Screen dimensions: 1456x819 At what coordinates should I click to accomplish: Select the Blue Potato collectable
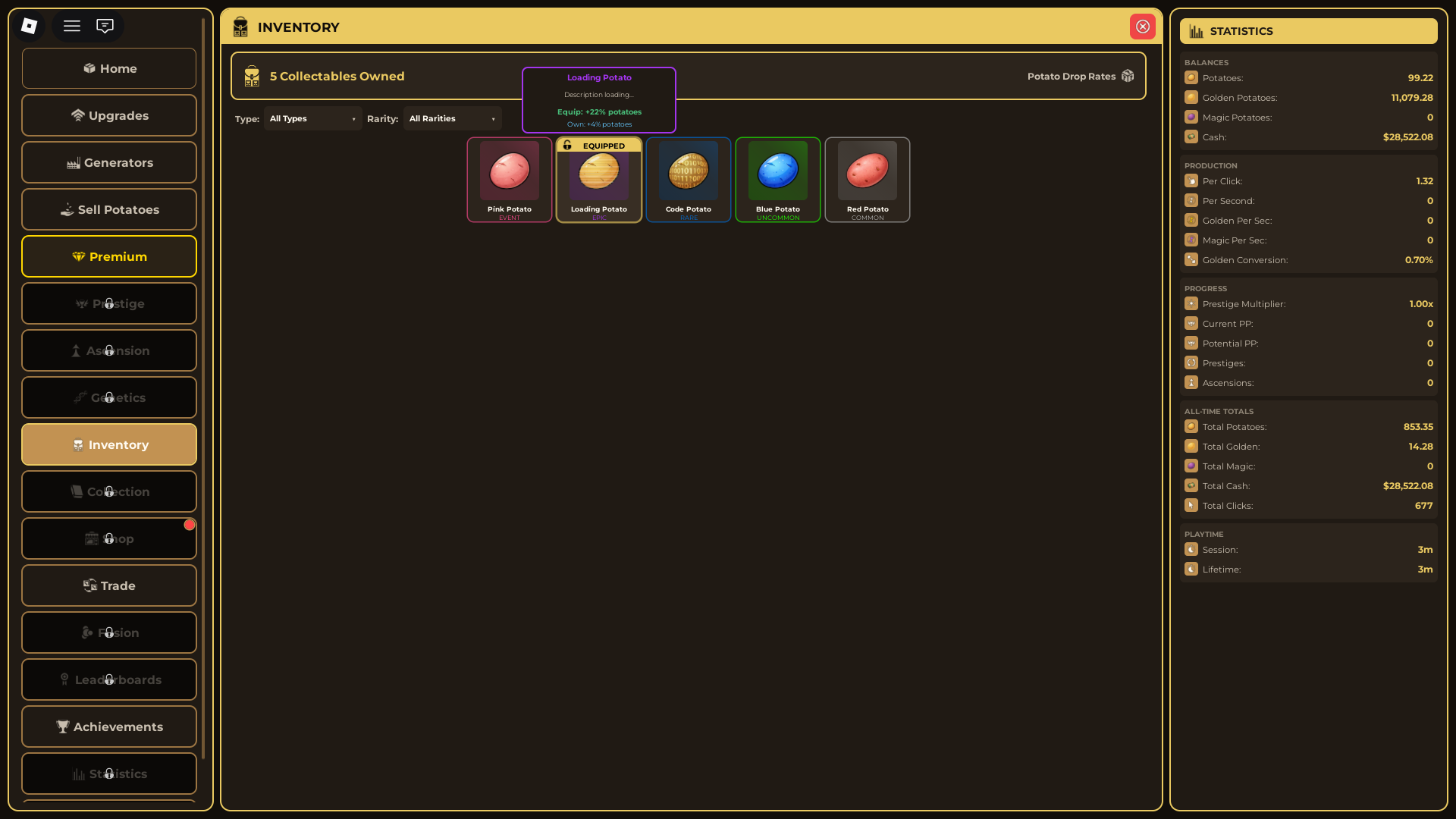tap(778, 180)
